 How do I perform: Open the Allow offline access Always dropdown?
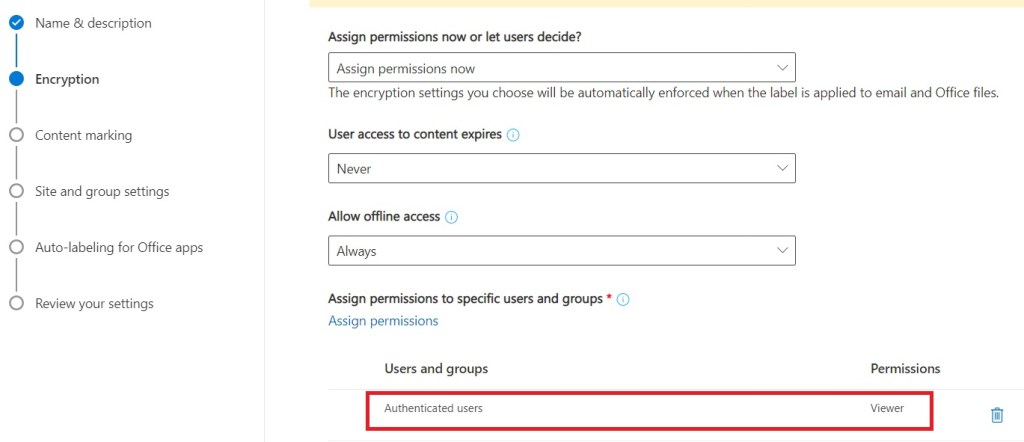(561, 251)
